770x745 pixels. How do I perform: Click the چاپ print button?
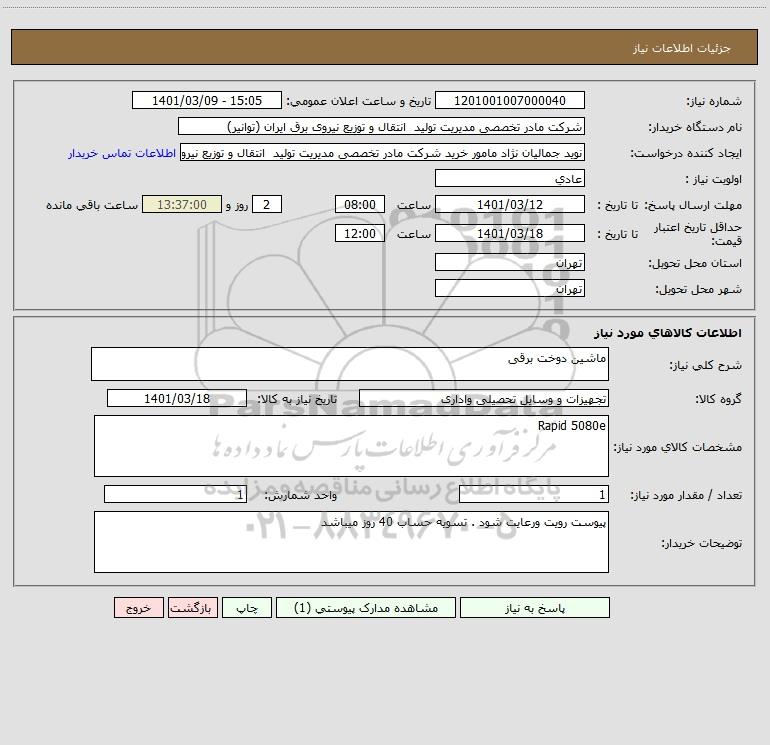[247, 608]
